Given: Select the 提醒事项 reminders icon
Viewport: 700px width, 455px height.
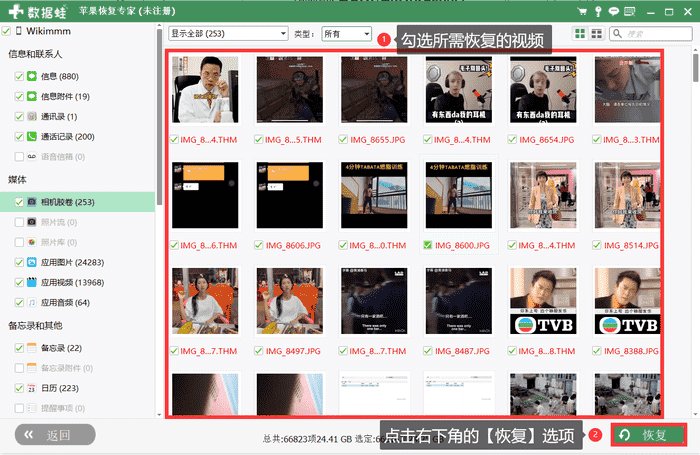Looking at the screenshot, I should [x=32, y=408].
